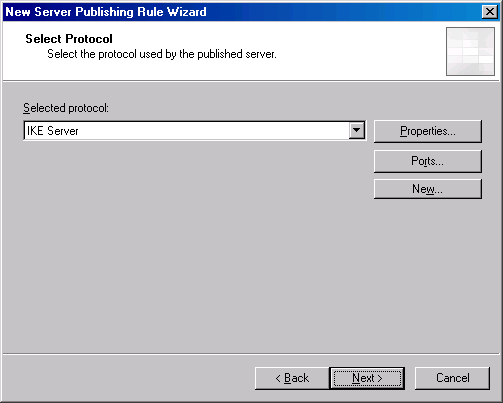
Task: Click the Select Protocol heading text
Action: pyautogui.click(x=69, y=39)
